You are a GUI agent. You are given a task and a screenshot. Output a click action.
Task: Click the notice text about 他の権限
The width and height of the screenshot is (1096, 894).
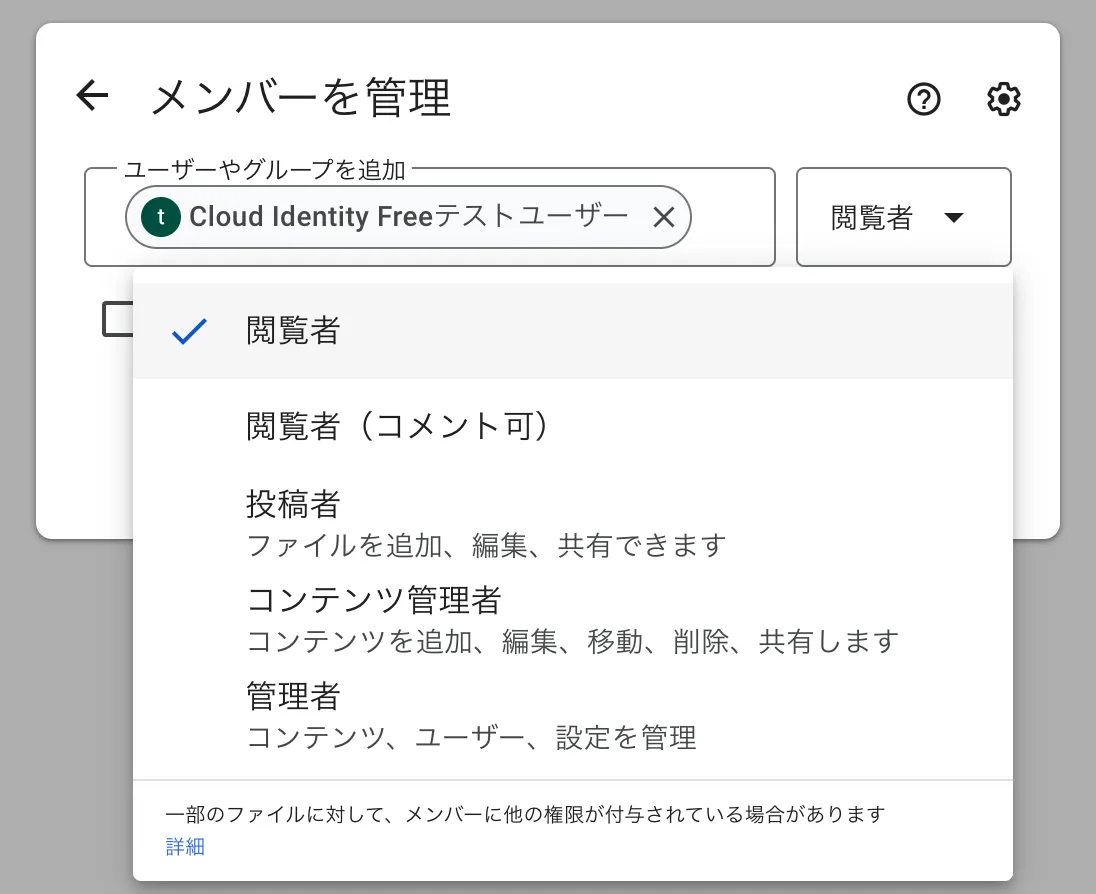pos(525,815)
